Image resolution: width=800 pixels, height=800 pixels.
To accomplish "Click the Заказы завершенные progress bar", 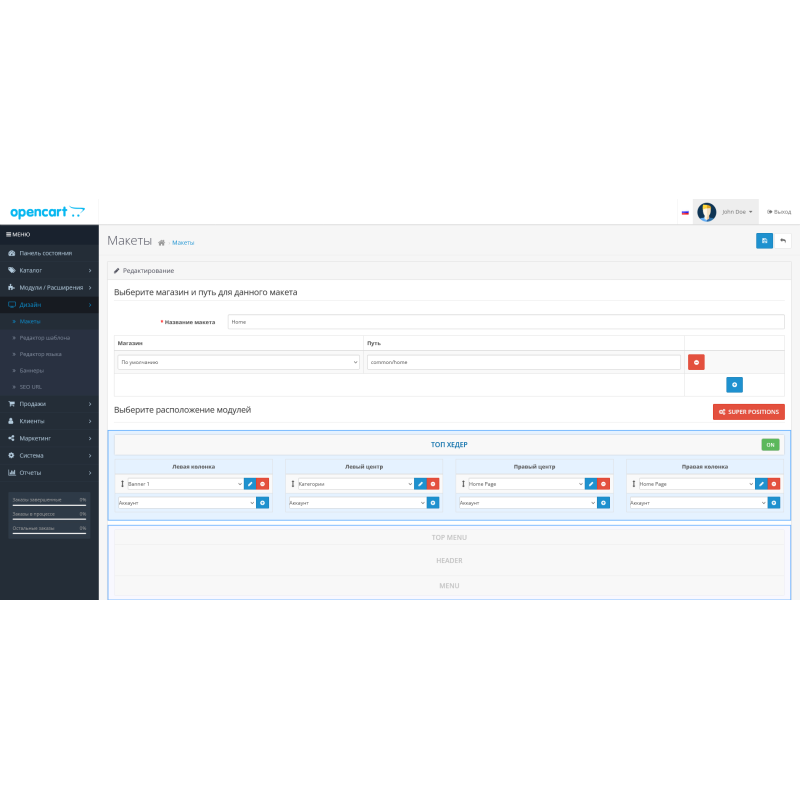I will tap(49, 504).
